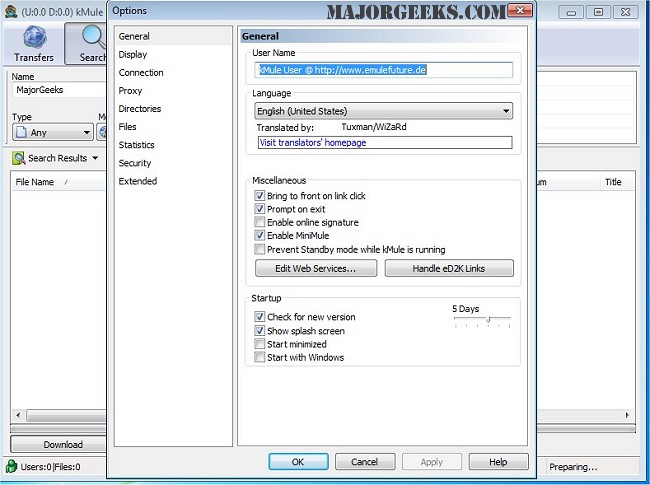Image resolution: width=650 pixels, height=485 pixels.
Task: Confirm with OK button
Action: click(x=298, y=462)
